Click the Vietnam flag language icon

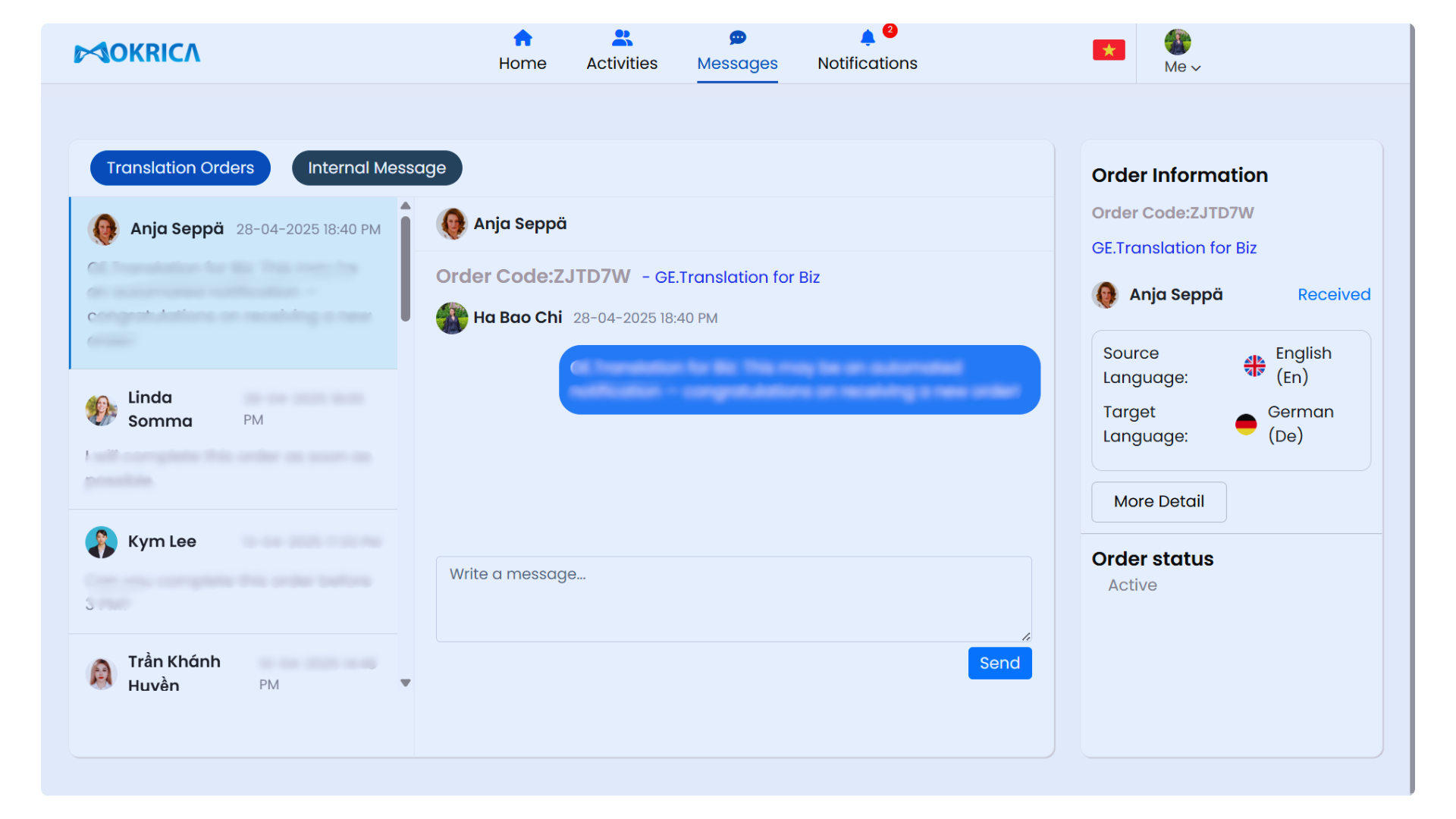tap(1108, 50)
